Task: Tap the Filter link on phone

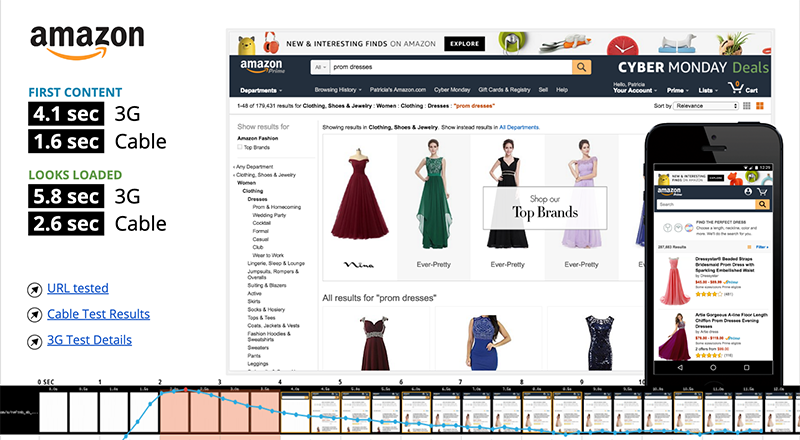Action: 762,247
